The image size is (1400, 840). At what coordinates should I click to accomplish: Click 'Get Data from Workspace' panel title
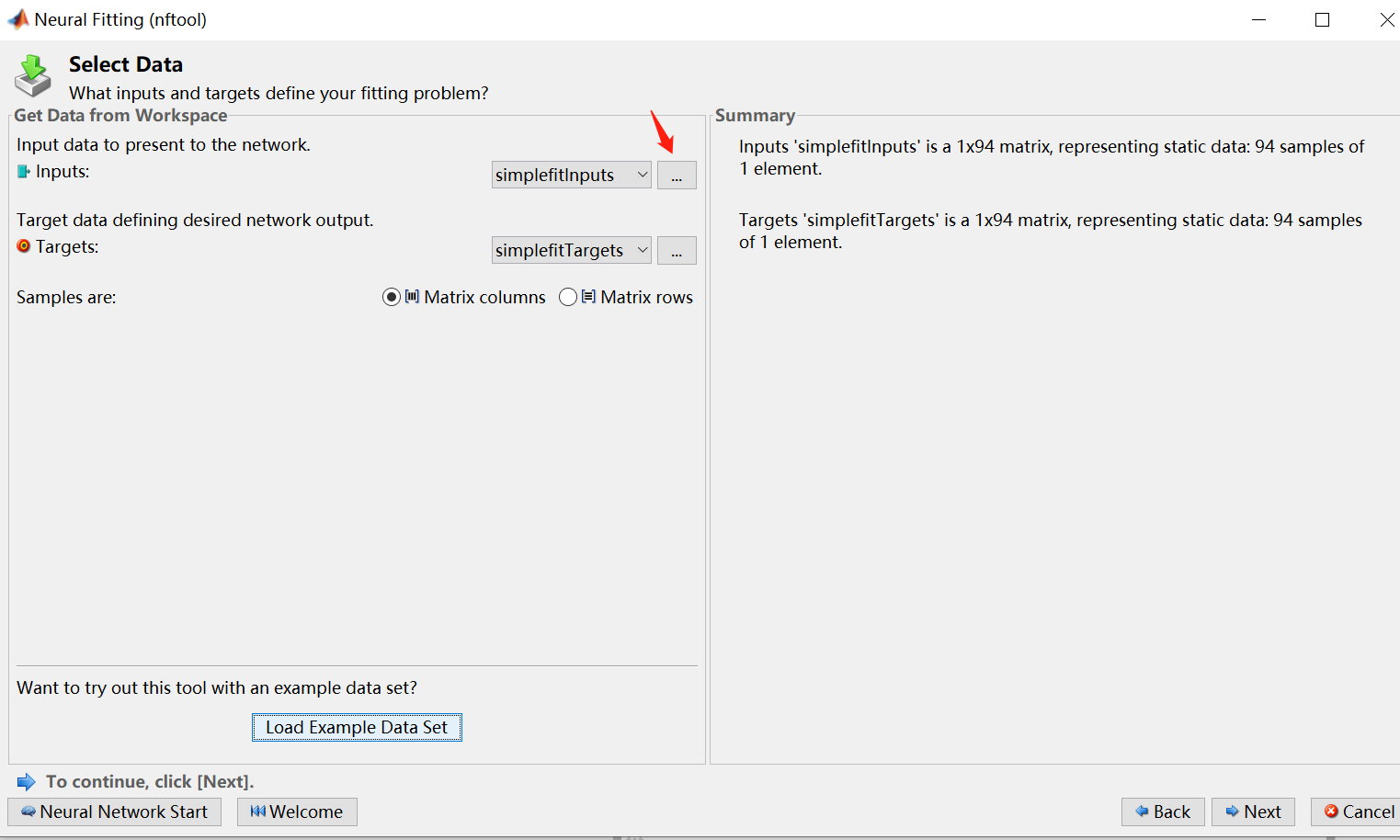[120, 115]
